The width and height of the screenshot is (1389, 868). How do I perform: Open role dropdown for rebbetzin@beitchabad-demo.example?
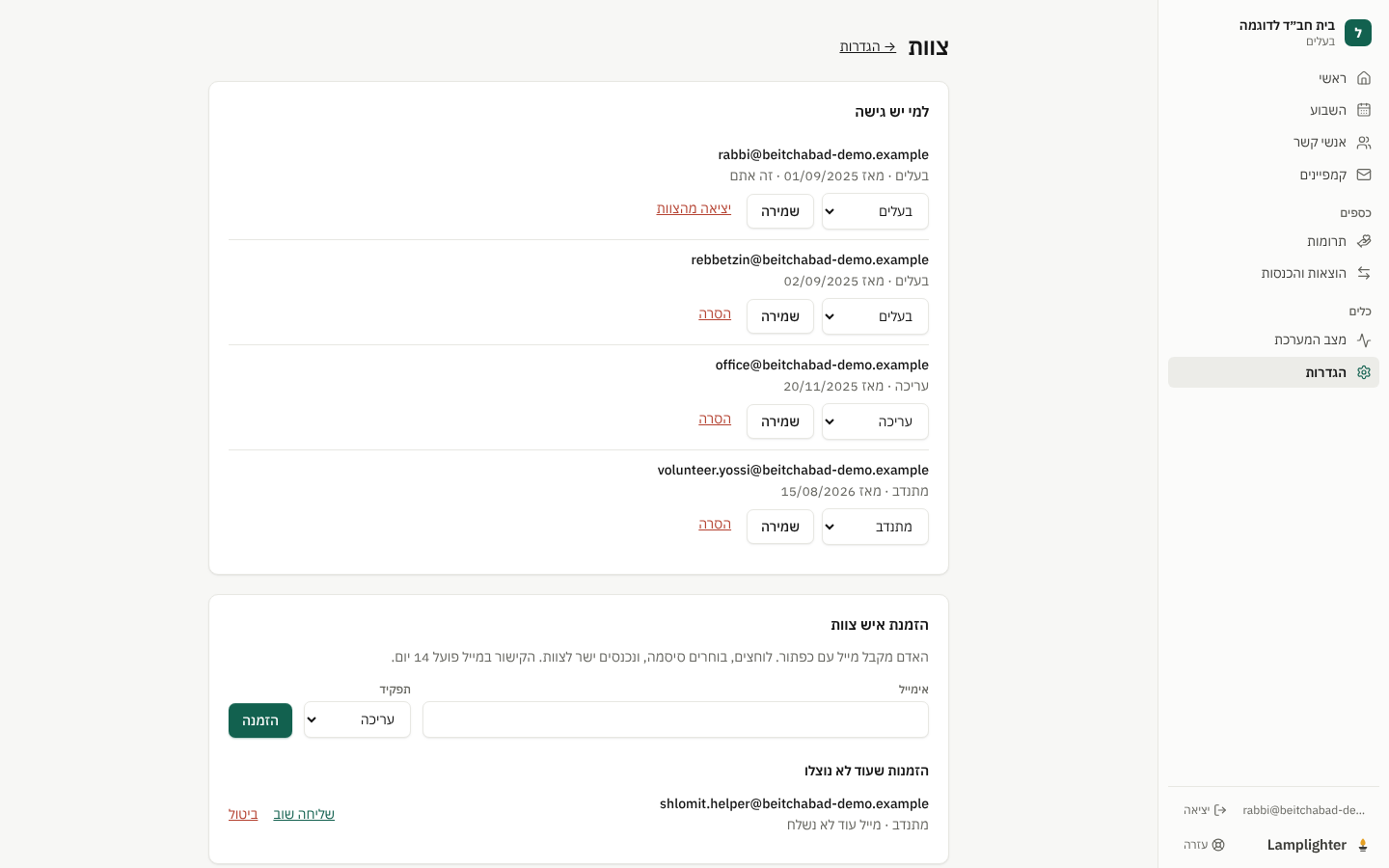(875, 316)
